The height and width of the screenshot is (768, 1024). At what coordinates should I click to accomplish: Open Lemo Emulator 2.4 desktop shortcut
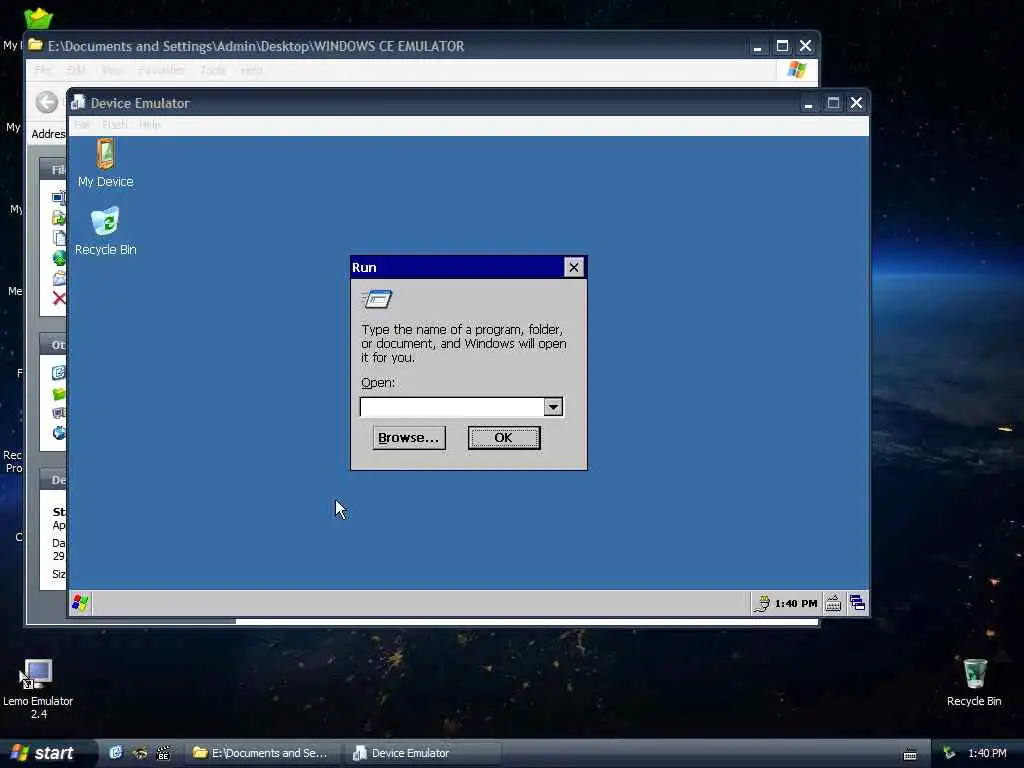click(x=38, y=689)
